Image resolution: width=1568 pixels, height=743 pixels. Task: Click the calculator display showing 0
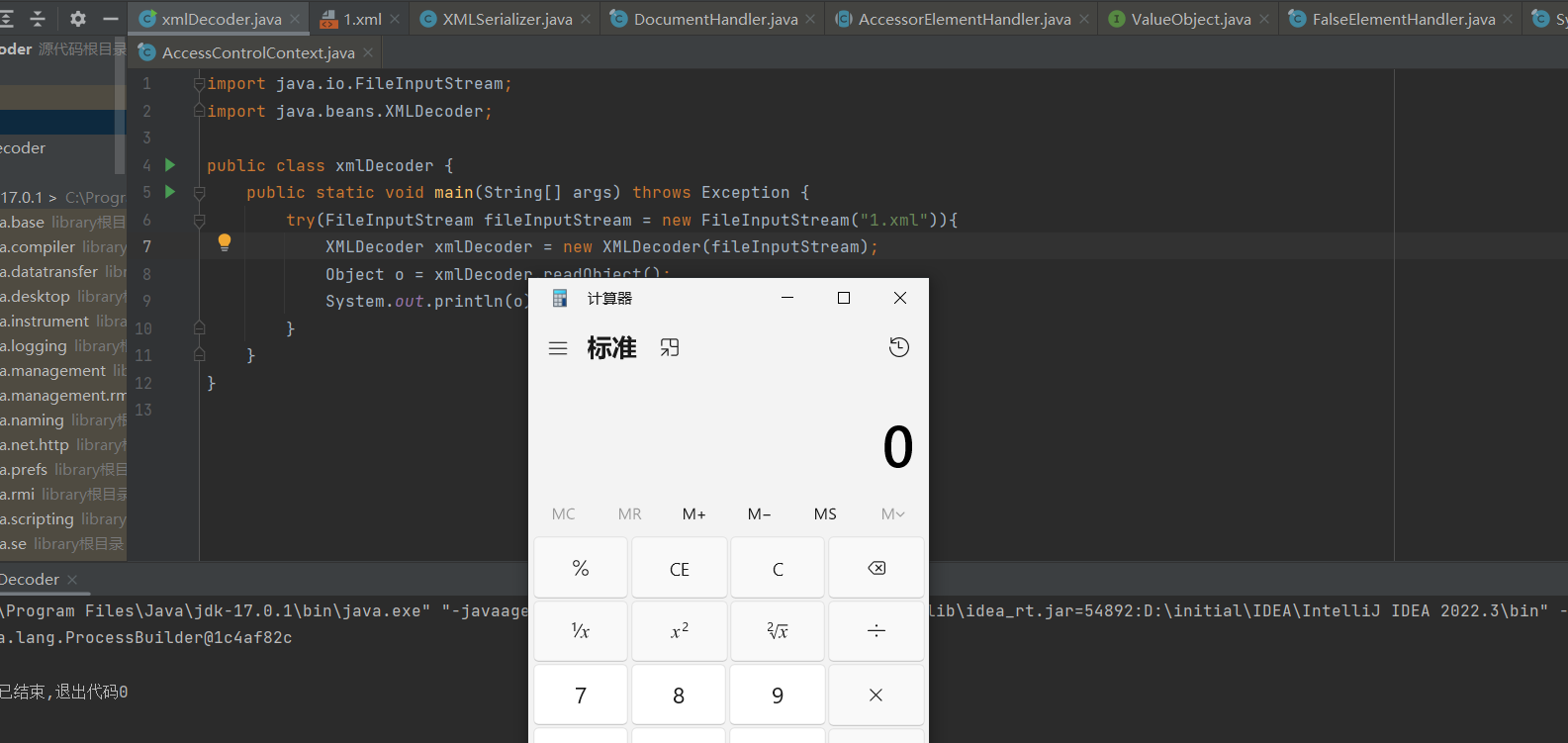pos(897,447)
